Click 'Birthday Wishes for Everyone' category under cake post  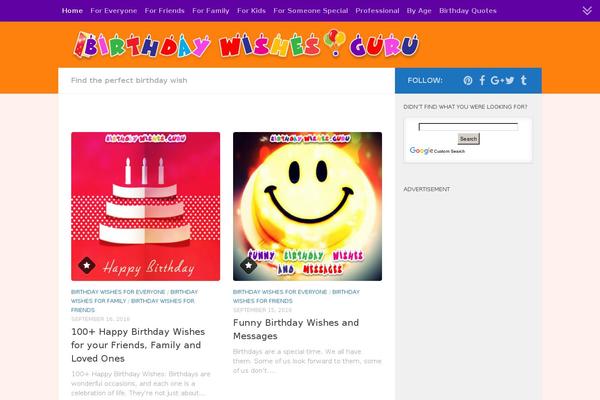118,292
